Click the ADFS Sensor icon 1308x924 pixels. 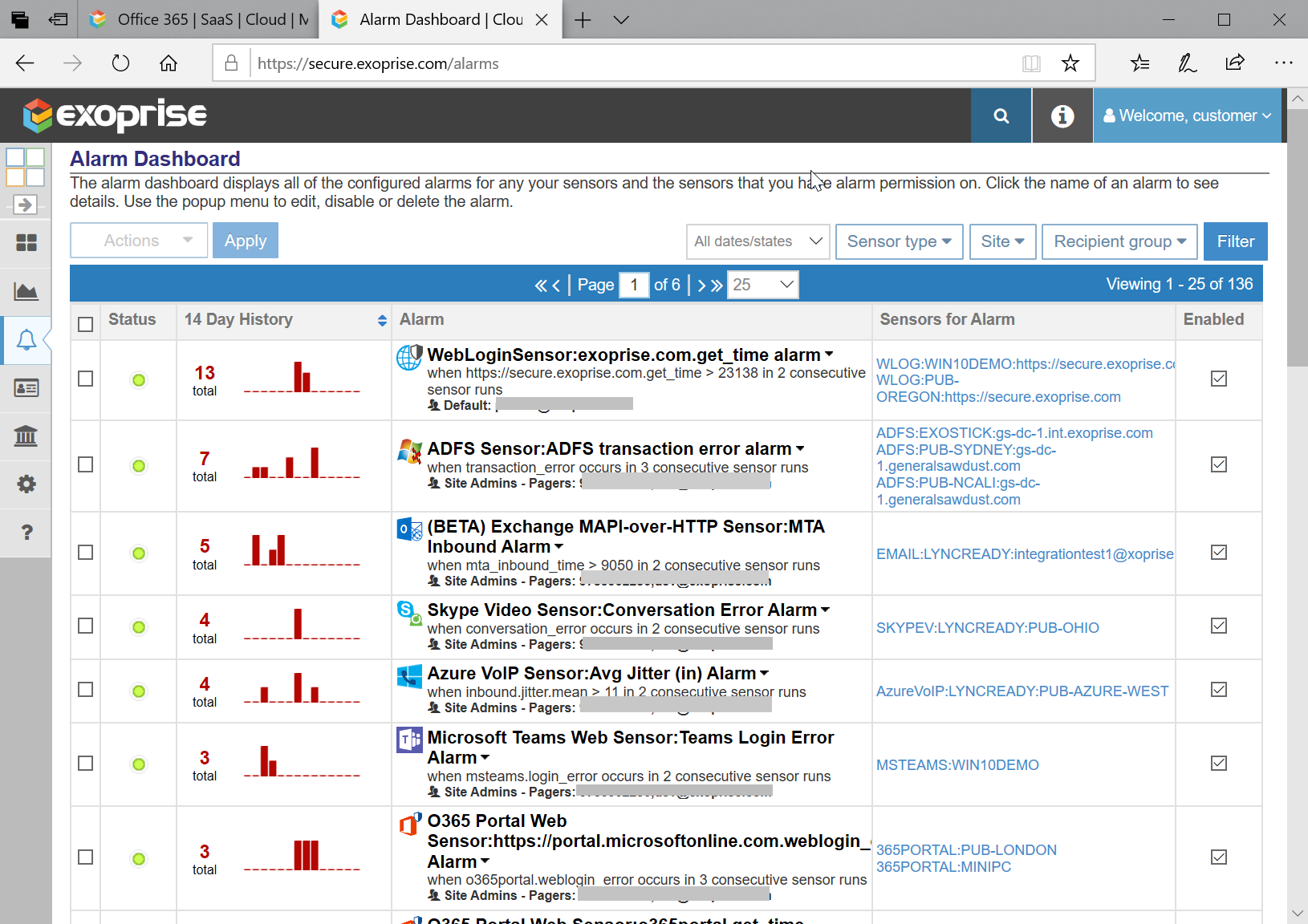[409, 451]
